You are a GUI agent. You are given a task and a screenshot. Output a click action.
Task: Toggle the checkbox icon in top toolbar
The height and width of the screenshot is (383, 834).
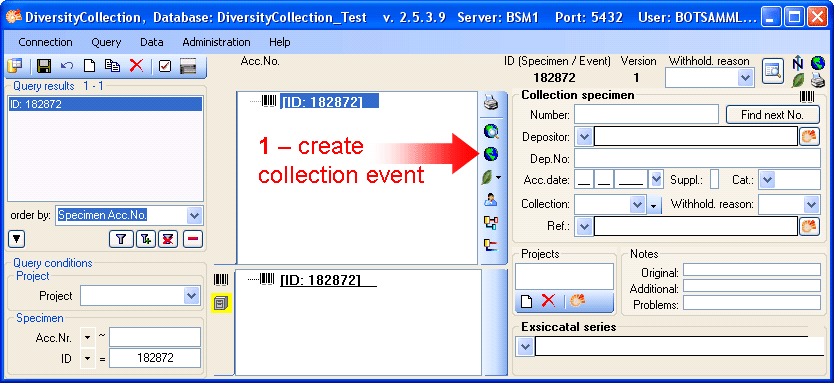[165, 66]
